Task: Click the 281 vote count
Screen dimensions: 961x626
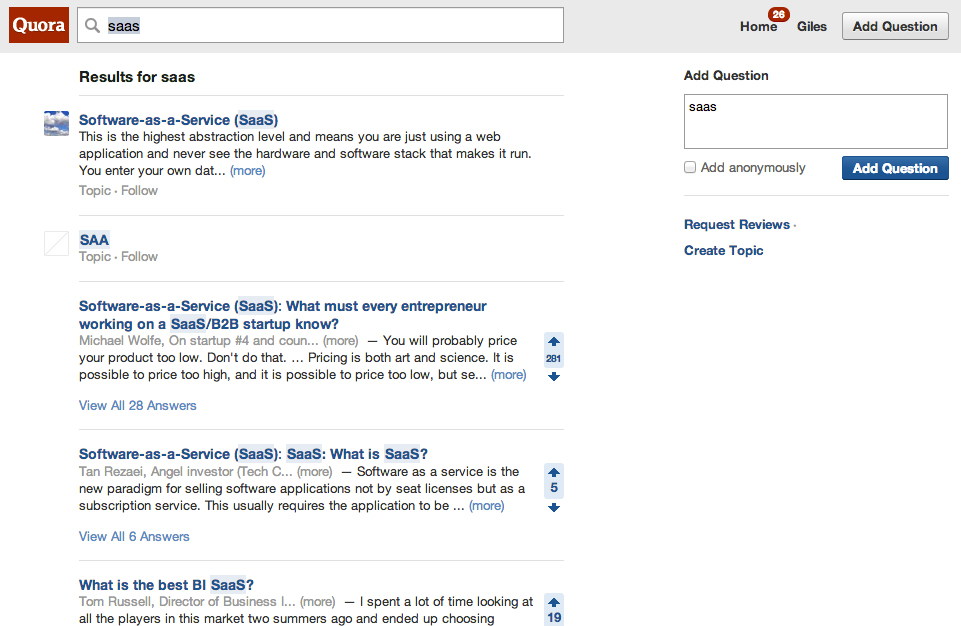Action: click(x=553, y=359)
